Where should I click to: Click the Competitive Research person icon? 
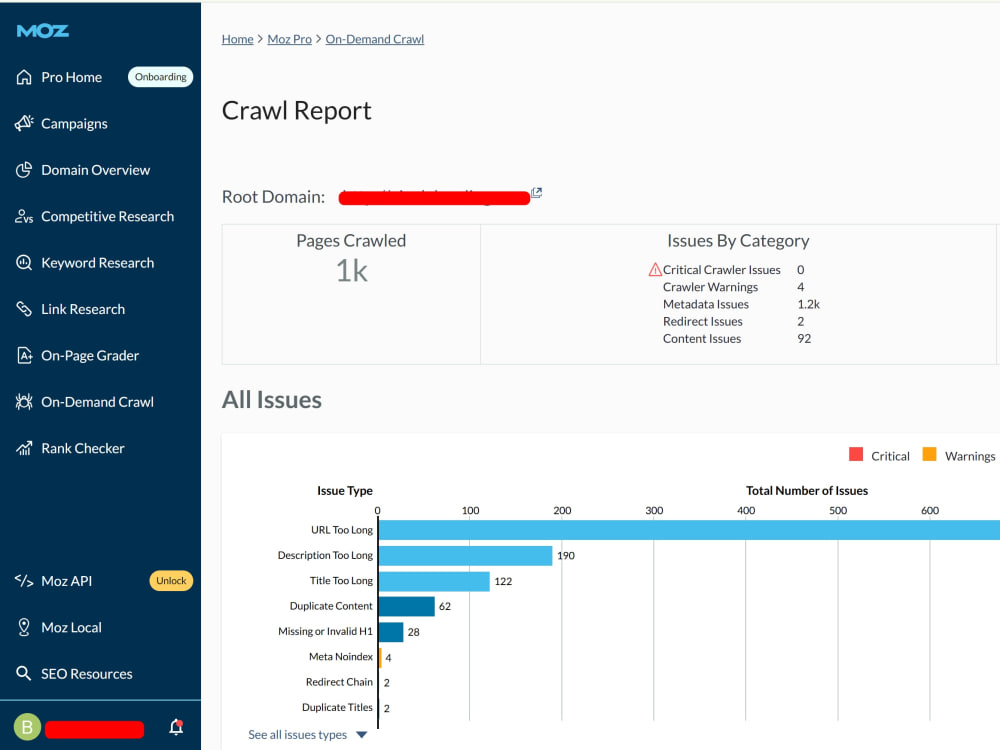(24, 216)
